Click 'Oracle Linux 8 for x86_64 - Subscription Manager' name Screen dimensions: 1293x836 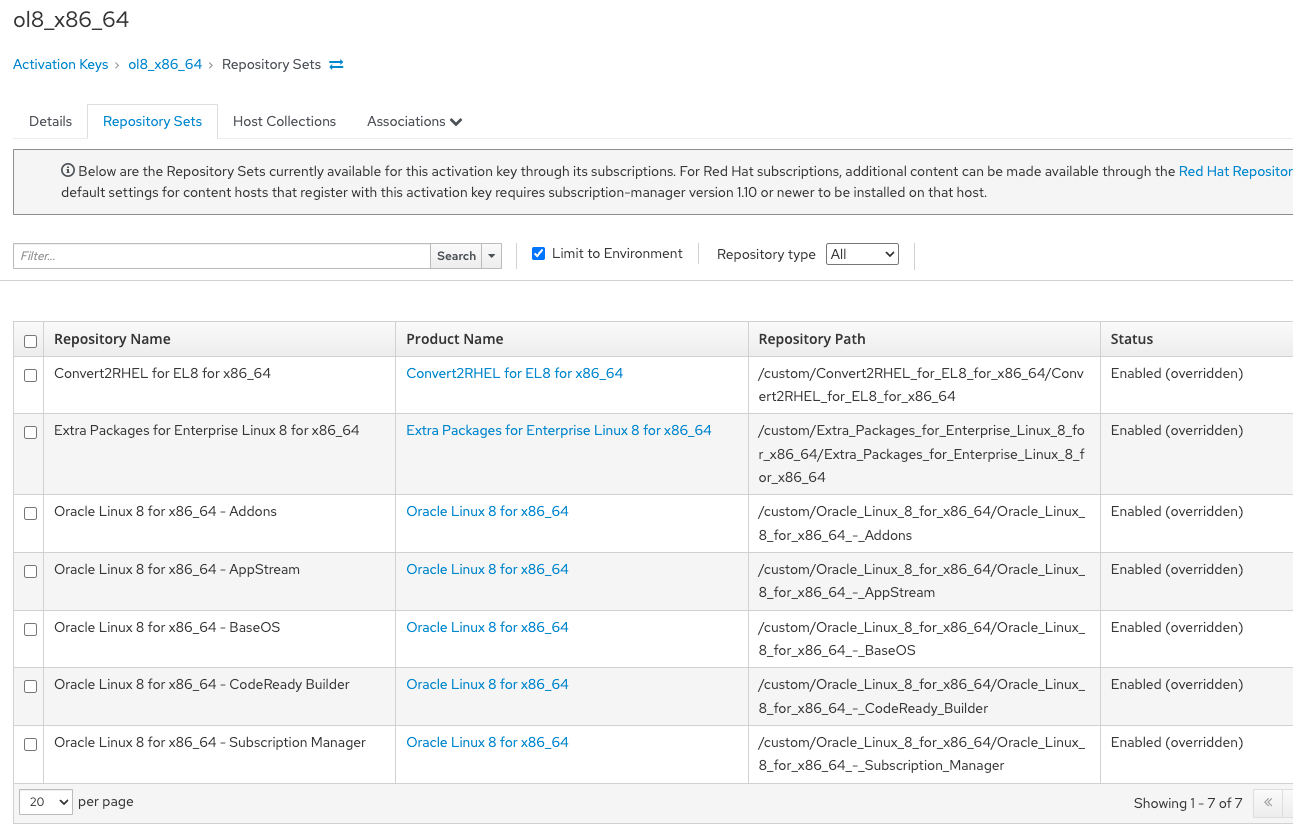pyautogui.click(x=210, y=742)
